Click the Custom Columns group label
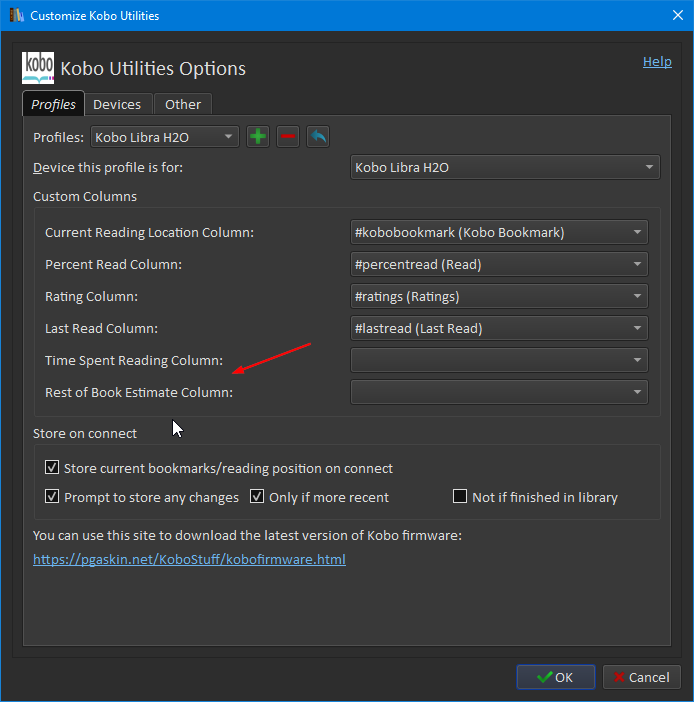 (85, 197)
